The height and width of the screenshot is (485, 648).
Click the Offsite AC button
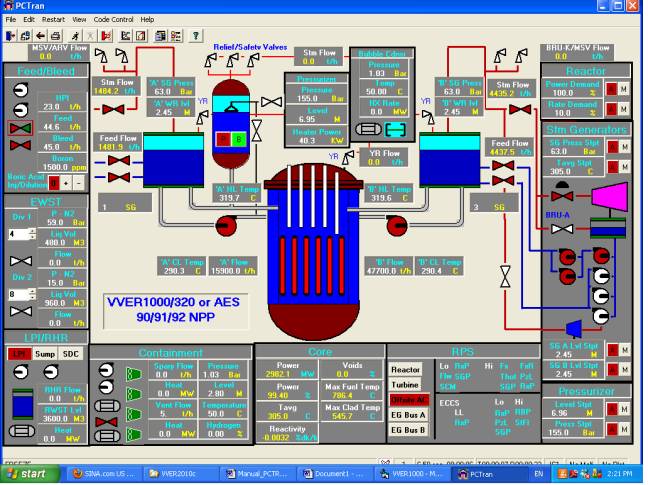[x=409, y=400]
